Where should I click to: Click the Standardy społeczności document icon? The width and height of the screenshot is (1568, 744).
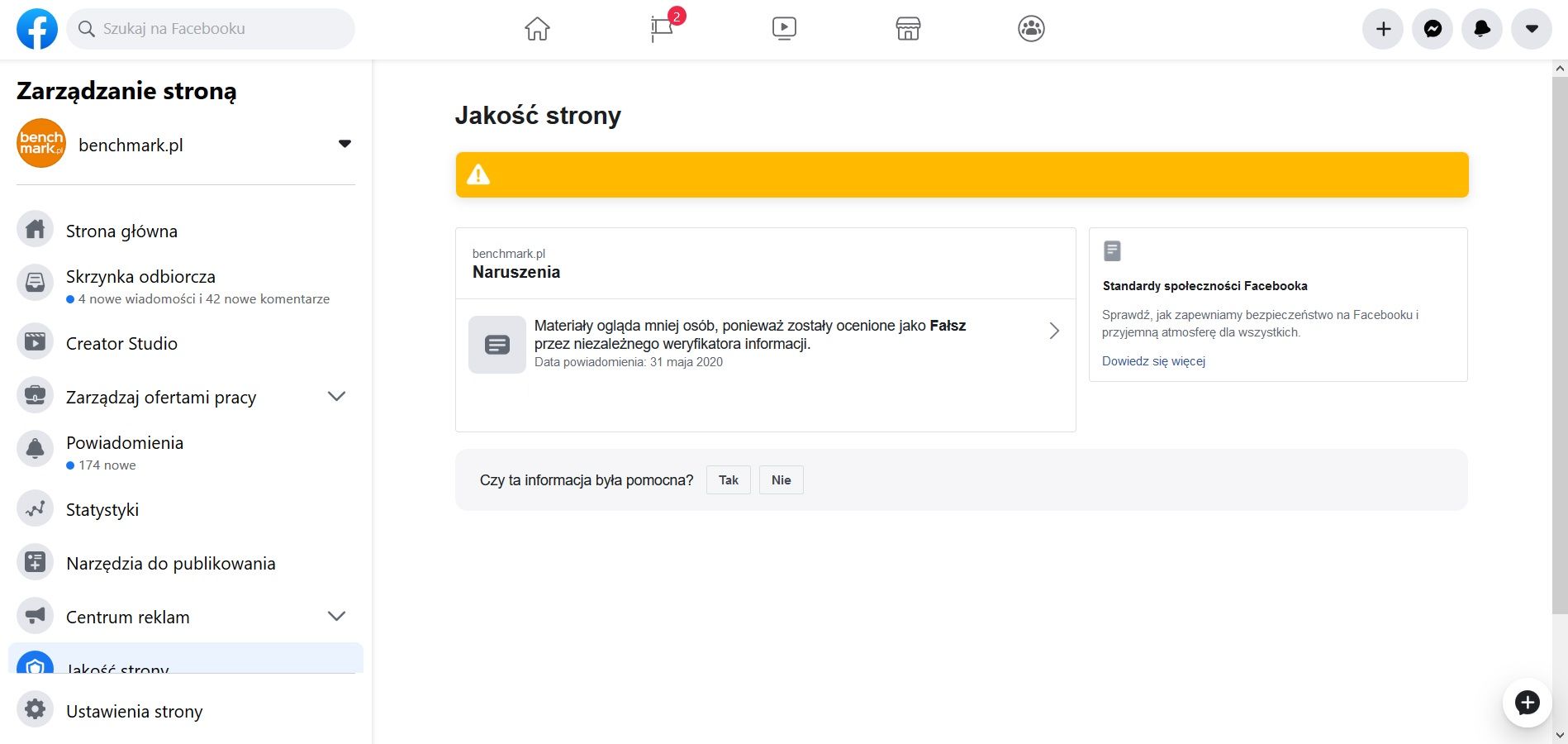click(x=1112, y=250)
